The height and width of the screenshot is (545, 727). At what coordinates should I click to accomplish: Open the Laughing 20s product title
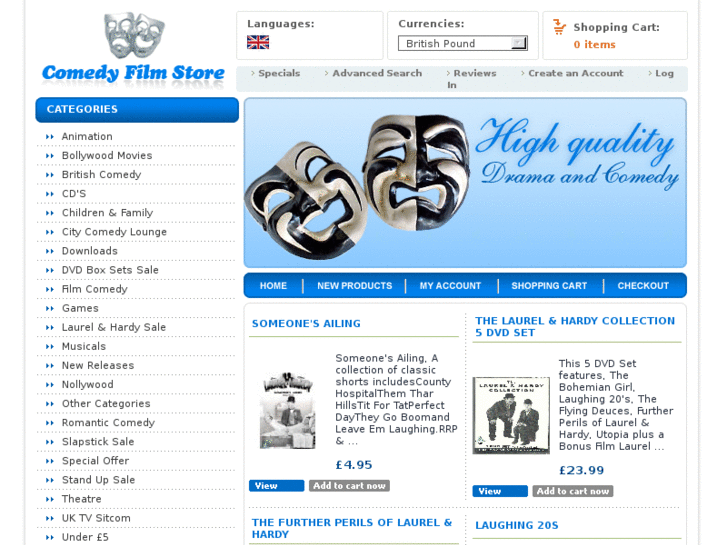[x=517, y=526]
